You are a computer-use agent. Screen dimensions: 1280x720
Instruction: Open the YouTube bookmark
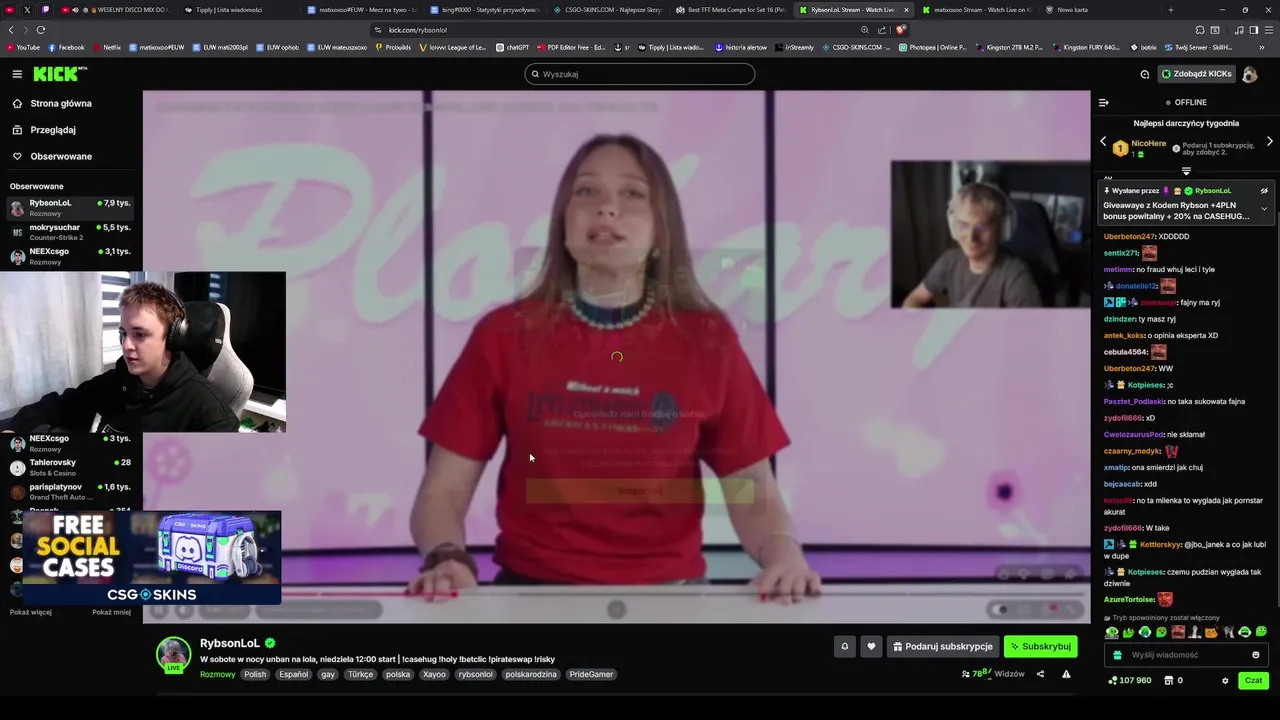(x=22, y=47)
